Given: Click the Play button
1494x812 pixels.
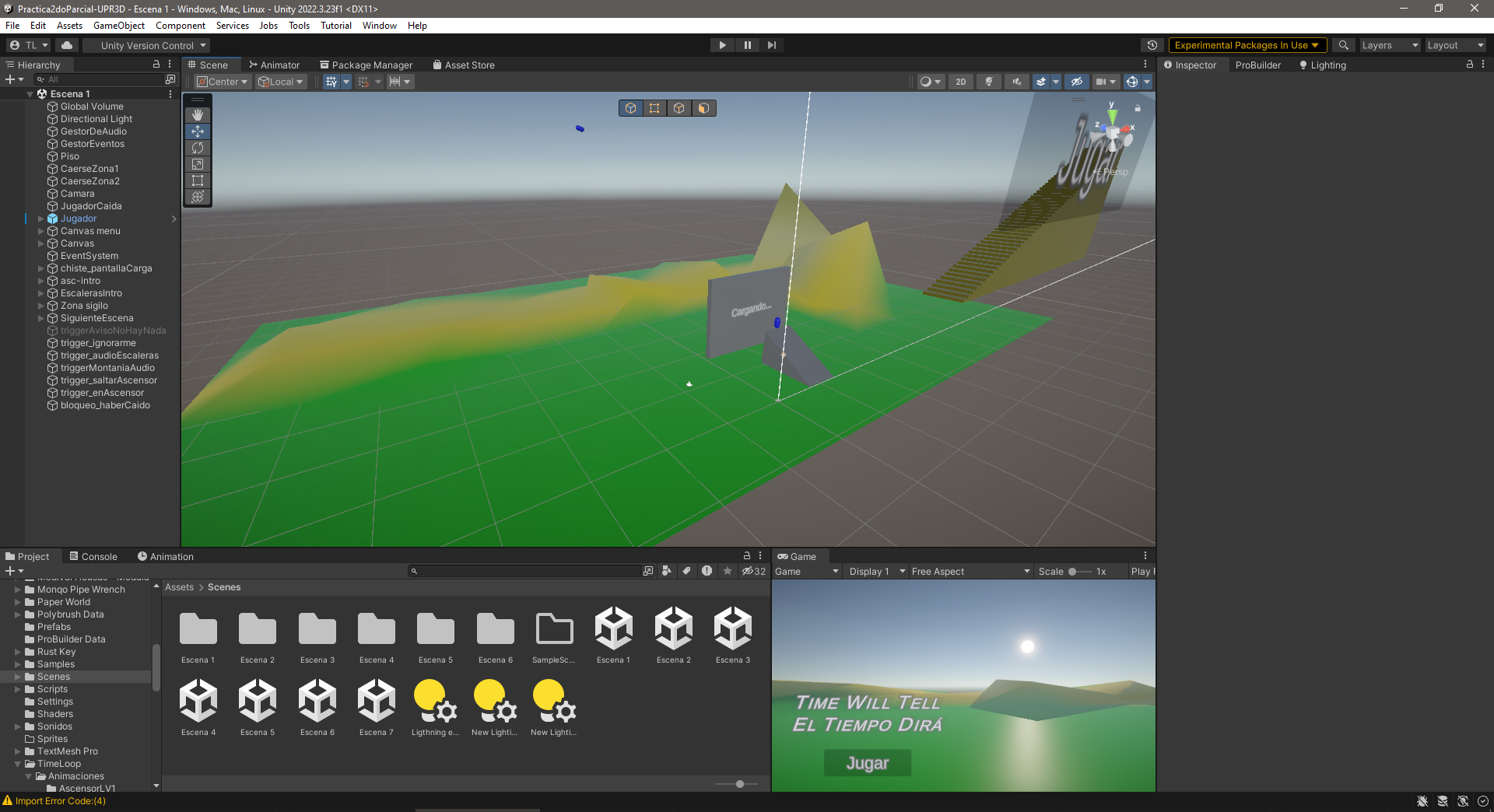Looking at the screenshot, I should point(722,45).
